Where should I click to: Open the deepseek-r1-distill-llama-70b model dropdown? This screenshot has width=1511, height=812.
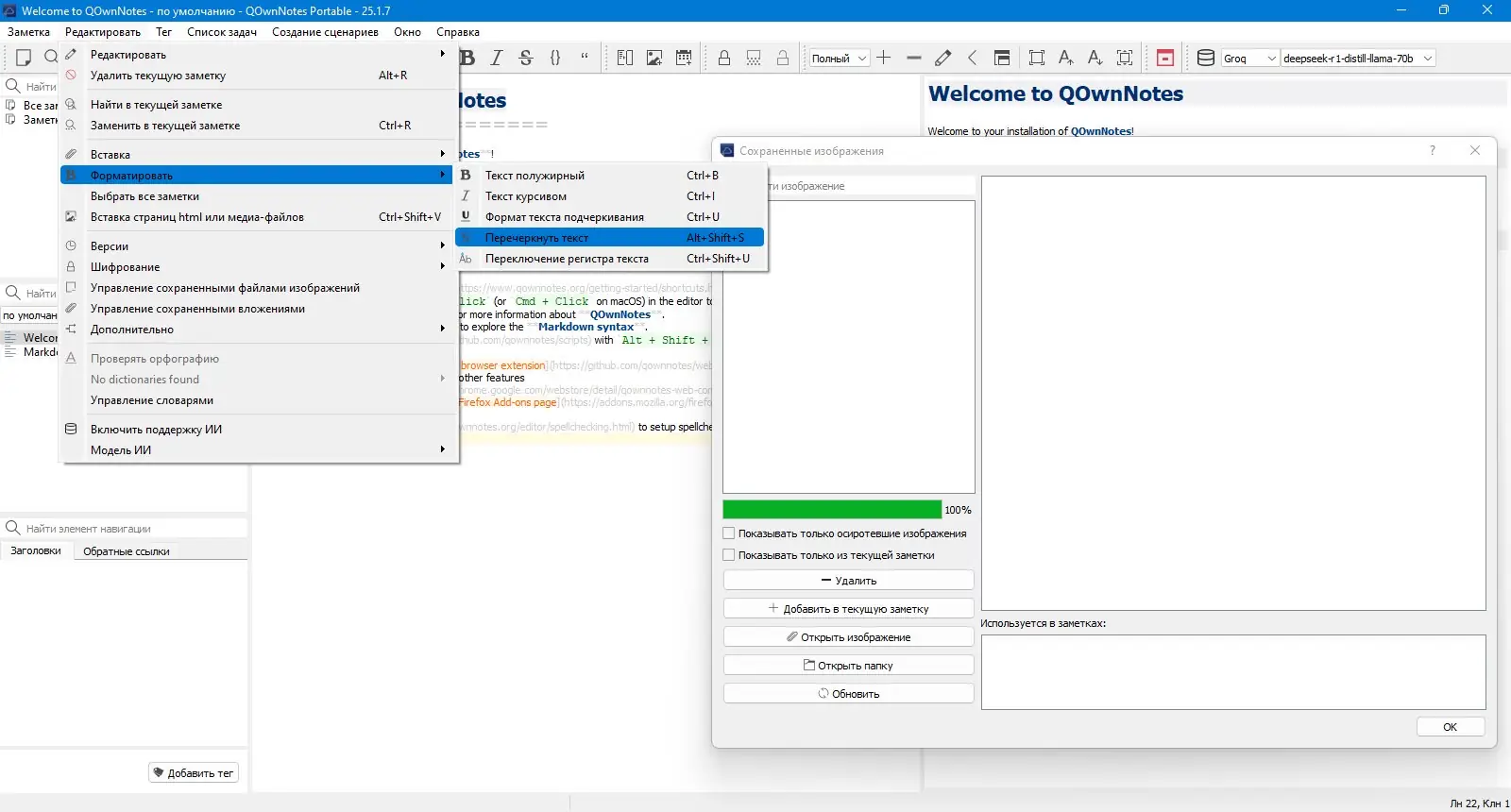point(1358,59)
